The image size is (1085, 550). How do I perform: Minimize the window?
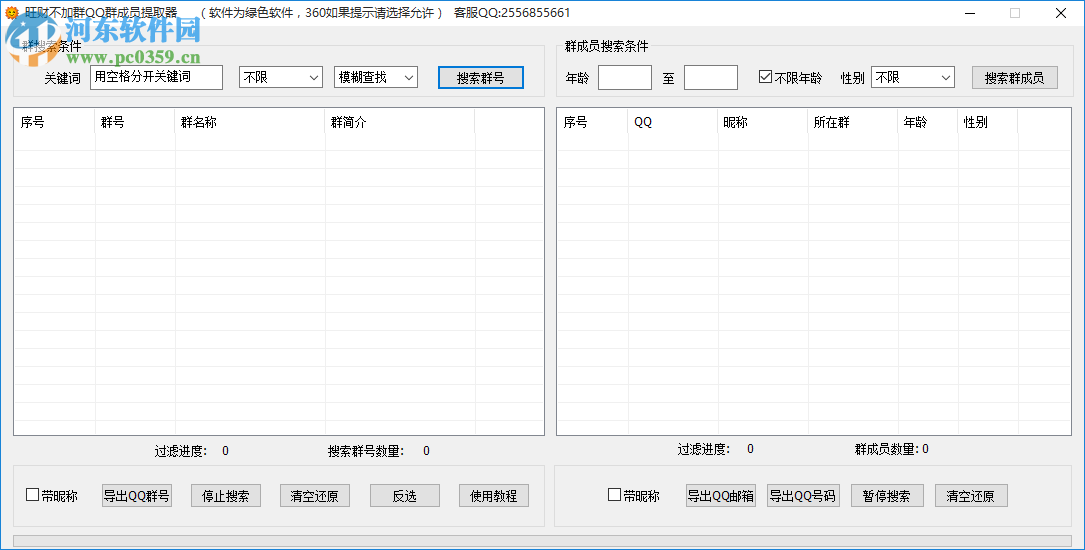(x=969, y=13)
